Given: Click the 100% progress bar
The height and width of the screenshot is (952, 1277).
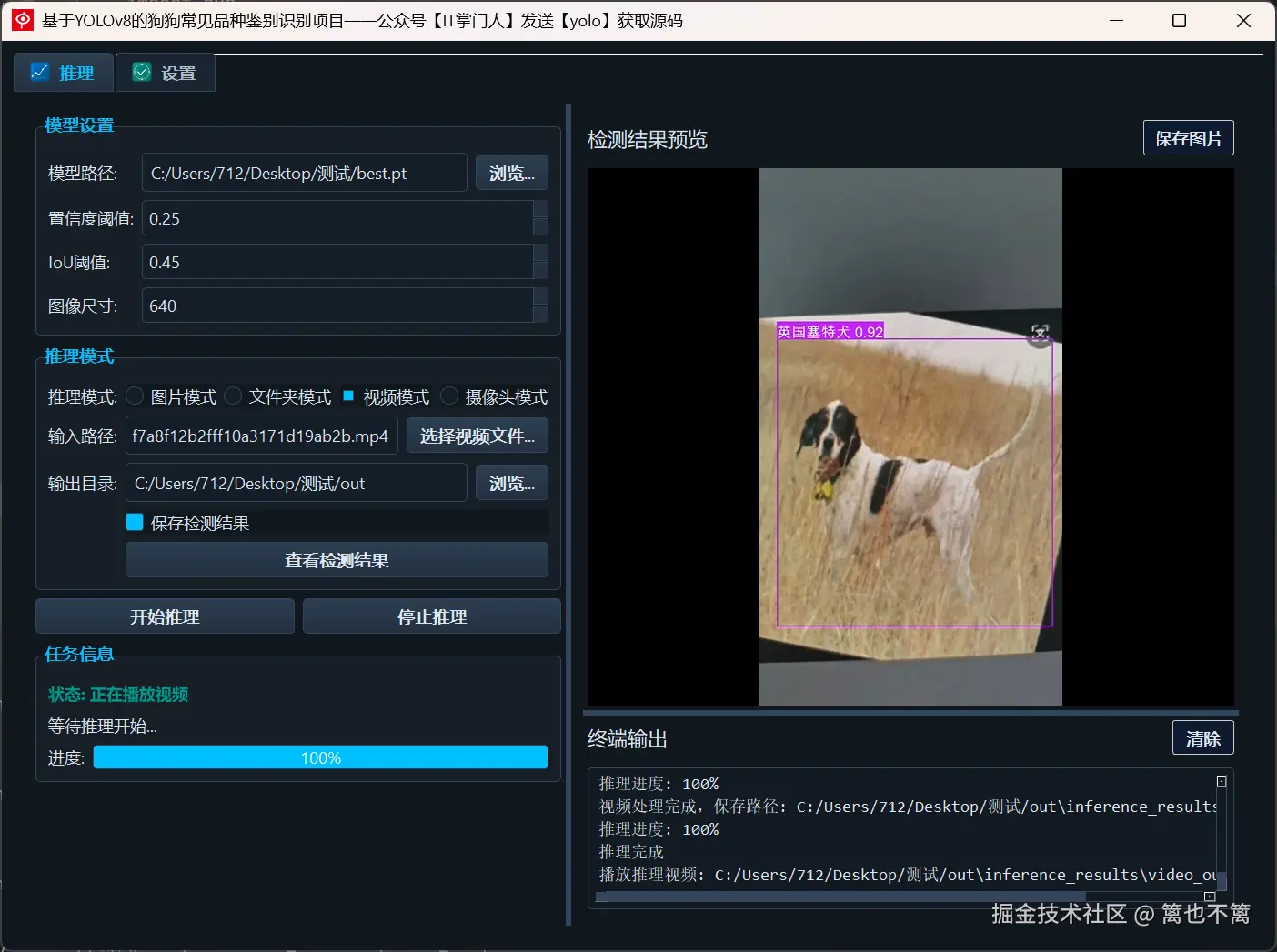Looking at the screenshot, I should (x=320, y=757).
